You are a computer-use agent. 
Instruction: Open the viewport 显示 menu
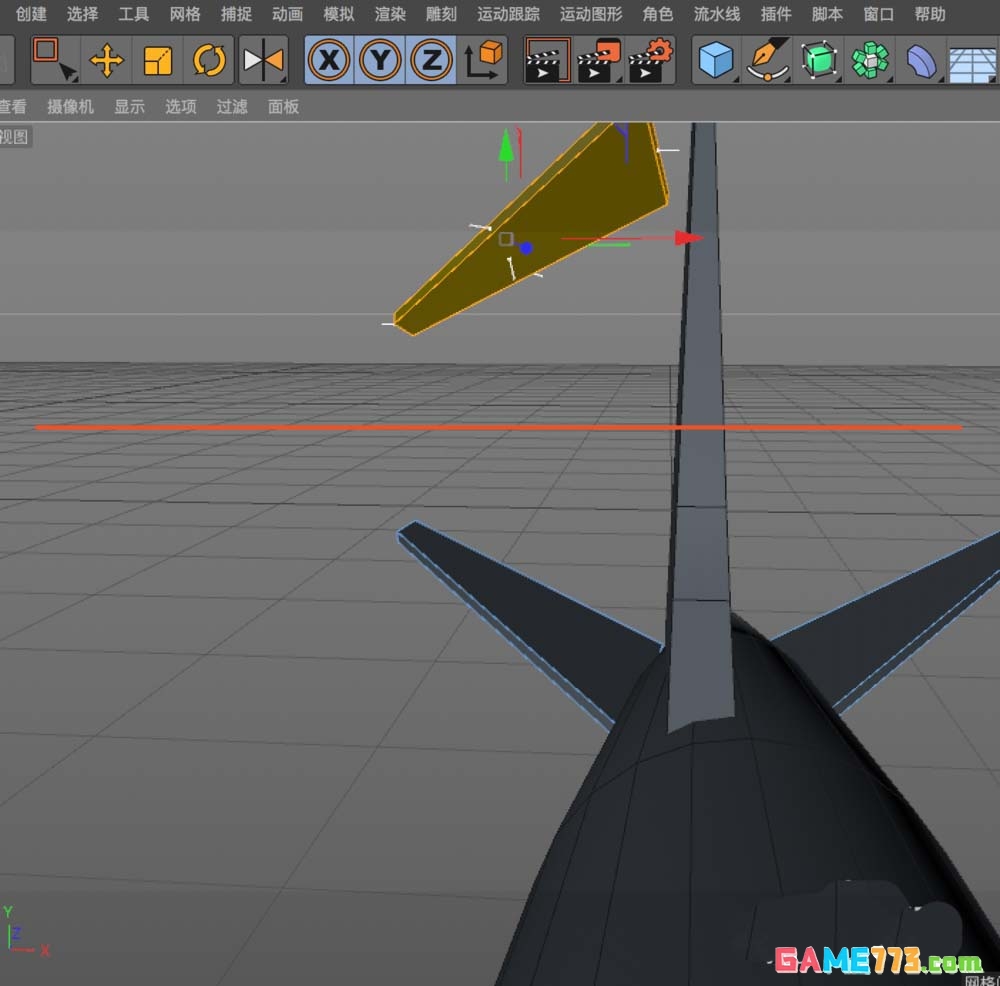pyautogui.click(x=129, y=107)
